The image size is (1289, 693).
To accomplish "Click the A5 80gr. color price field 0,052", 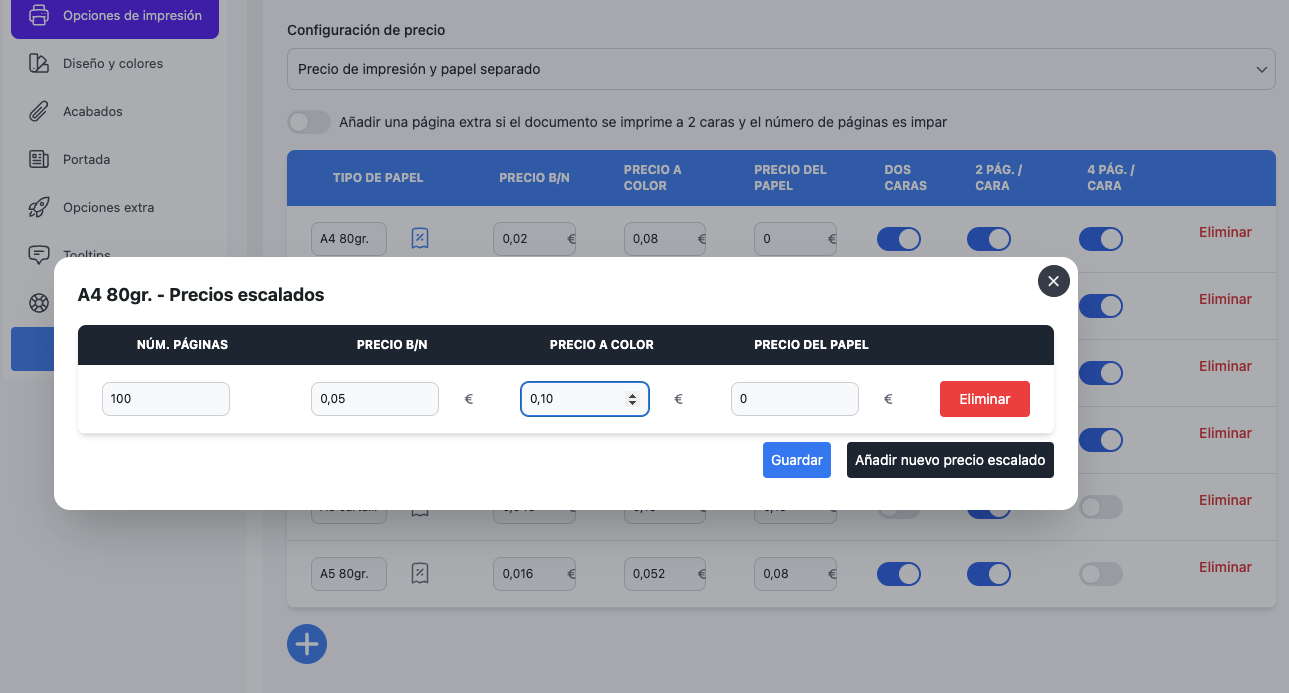I will (x=665, y=574).
